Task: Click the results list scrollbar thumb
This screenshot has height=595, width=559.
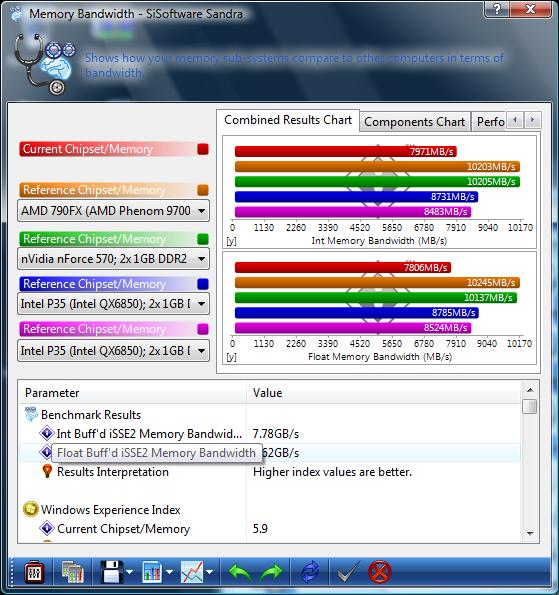Action: pos(529,406)
